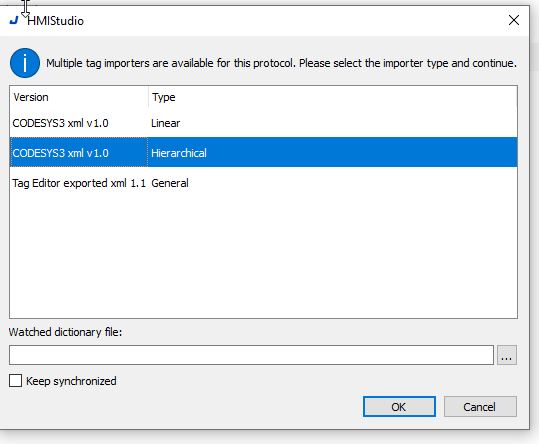This screenshot has width=539, height=444.
Task: Click the empty area of importer list
Action: pos(263,258)
